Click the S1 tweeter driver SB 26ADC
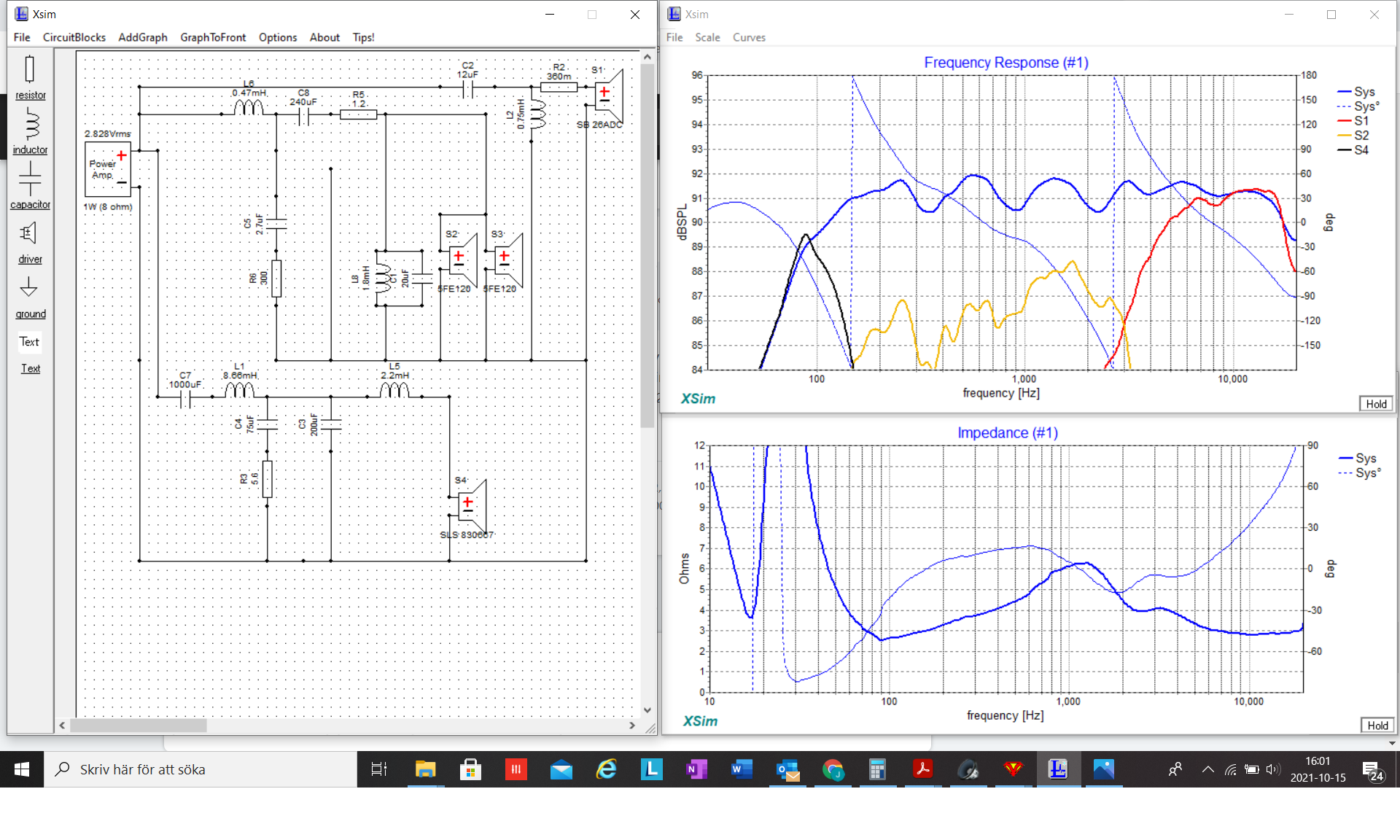The width and height of the screenshot is (1400, 840). coord(608,97)
